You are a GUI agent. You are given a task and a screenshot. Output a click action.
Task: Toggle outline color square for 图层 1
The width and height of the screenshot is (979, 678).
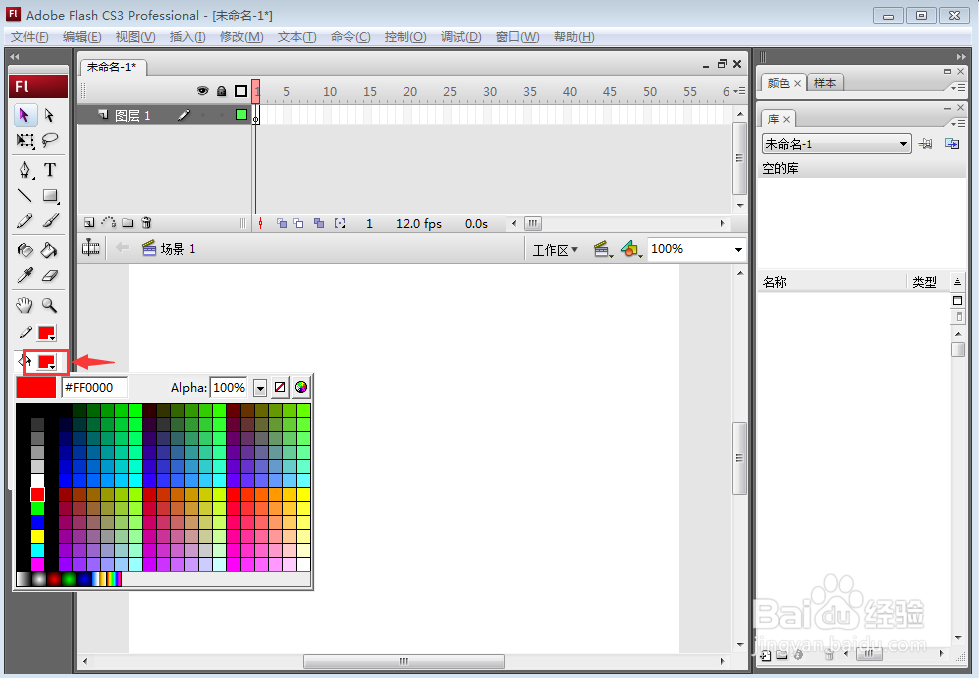tap(241, 114)
